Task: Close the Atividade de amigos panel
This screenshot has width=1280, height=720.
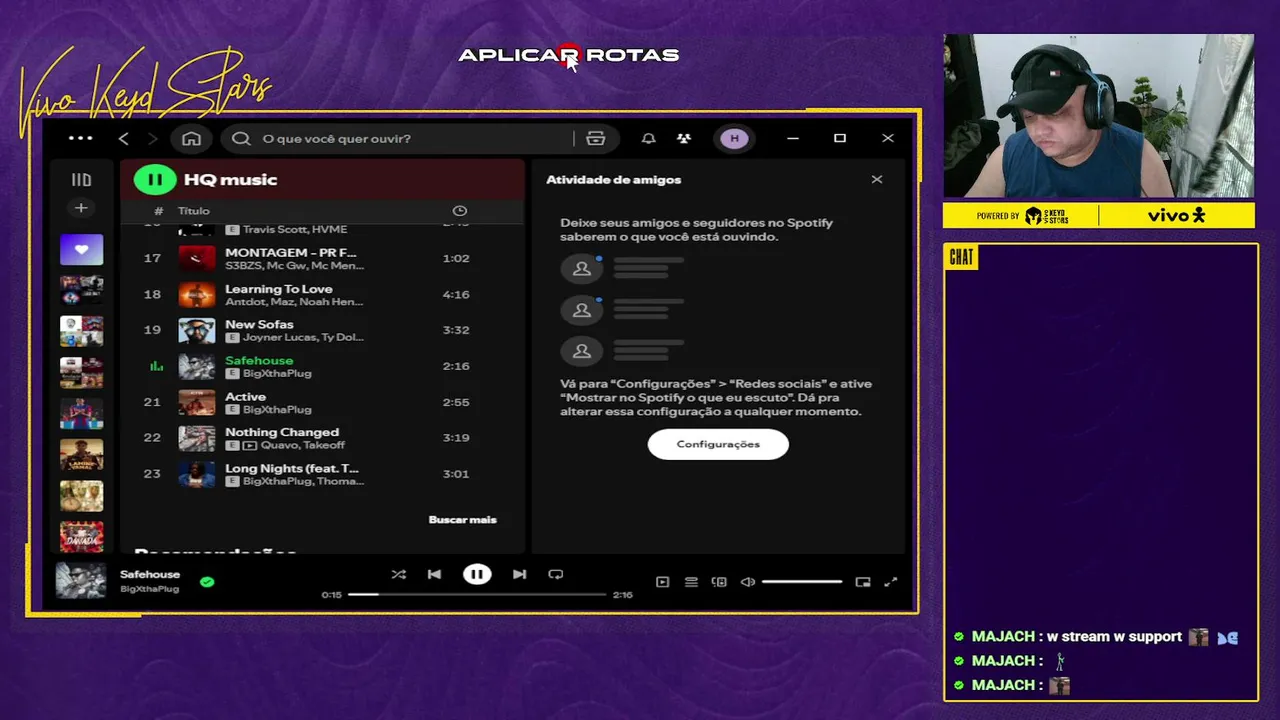Action: click(x=877, y=180)
